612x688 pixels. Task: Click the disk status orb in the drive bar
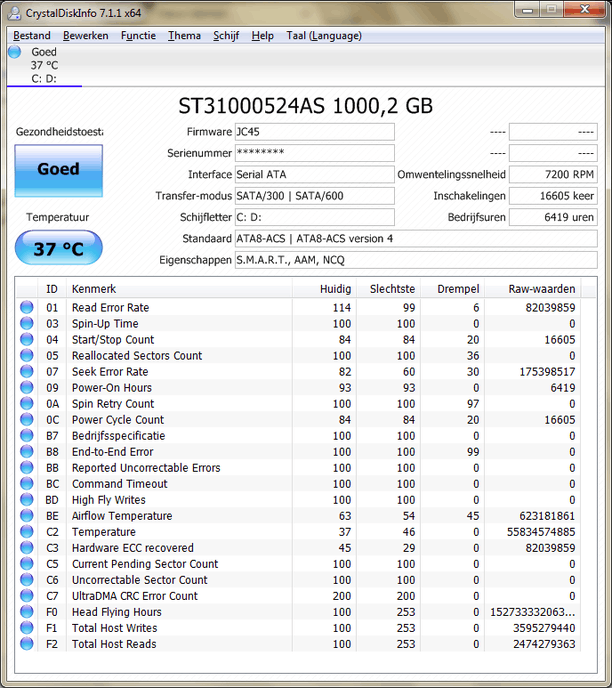coord(14,52)
